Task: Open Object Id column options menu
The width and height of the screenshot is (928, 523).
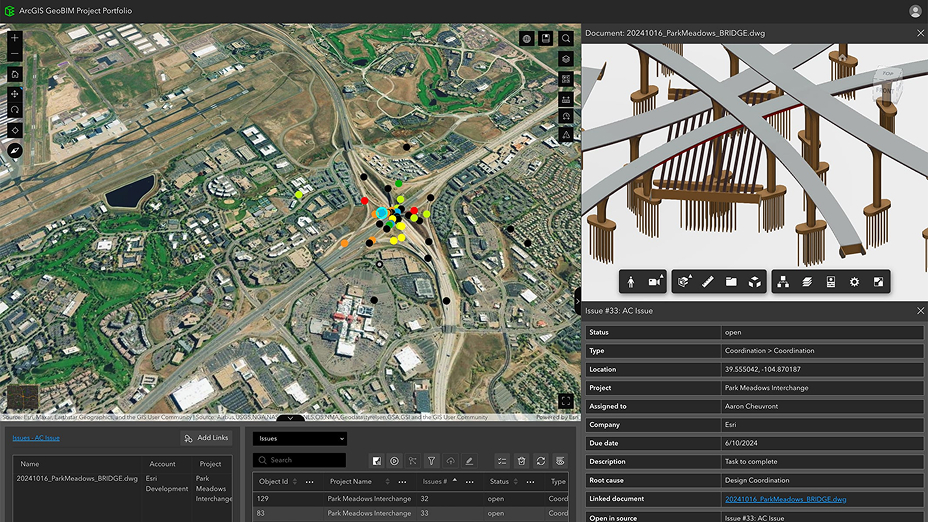Action: click(x=310, y=482)
